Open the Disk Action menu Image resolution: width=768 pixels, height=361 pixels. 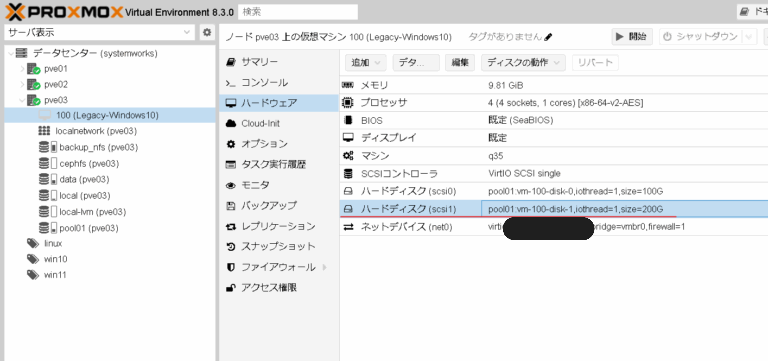pyautogui.click(x=523, y=63)
